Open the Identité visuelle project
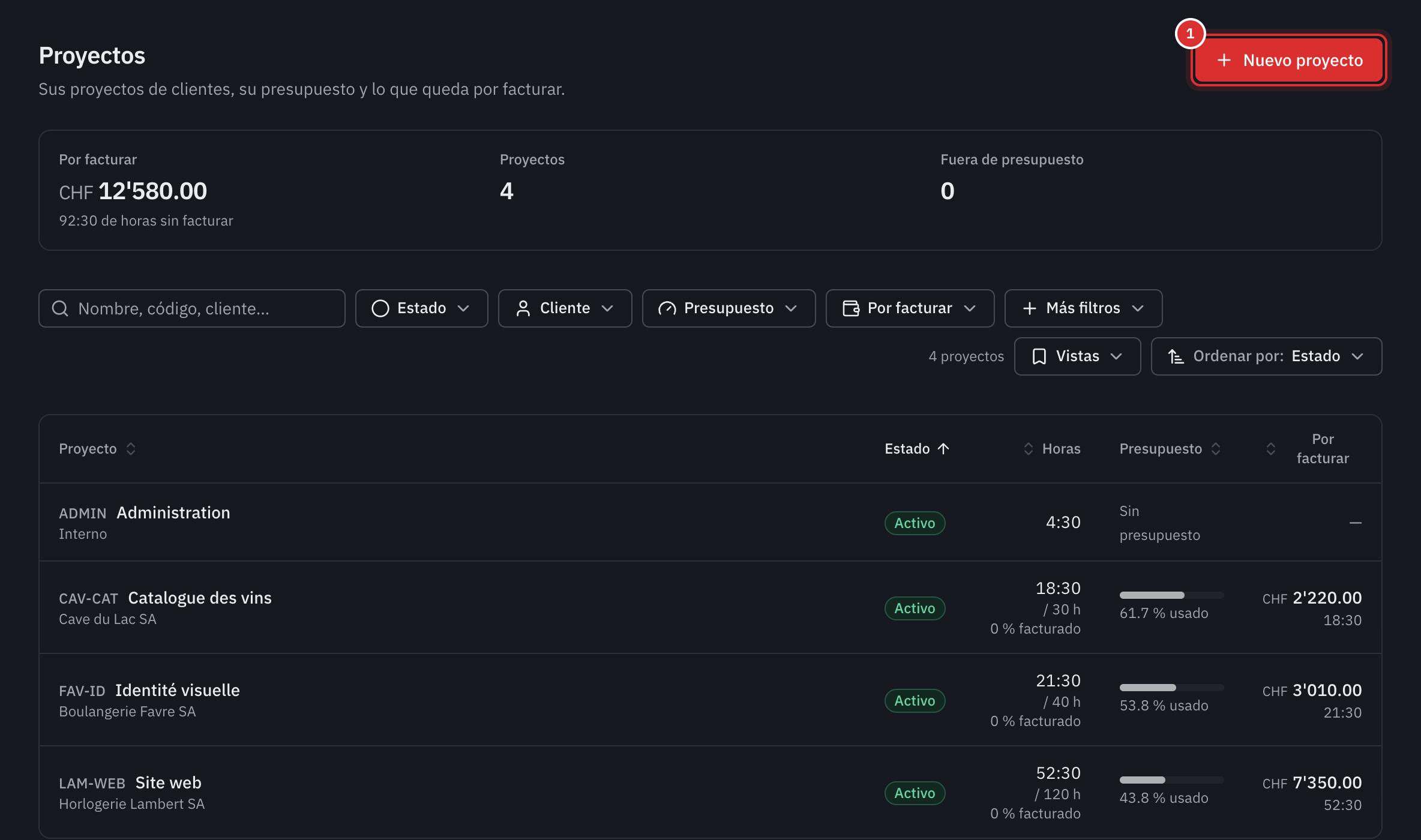The width and height of the screenshot is (1421, 840). coord(710,700)
